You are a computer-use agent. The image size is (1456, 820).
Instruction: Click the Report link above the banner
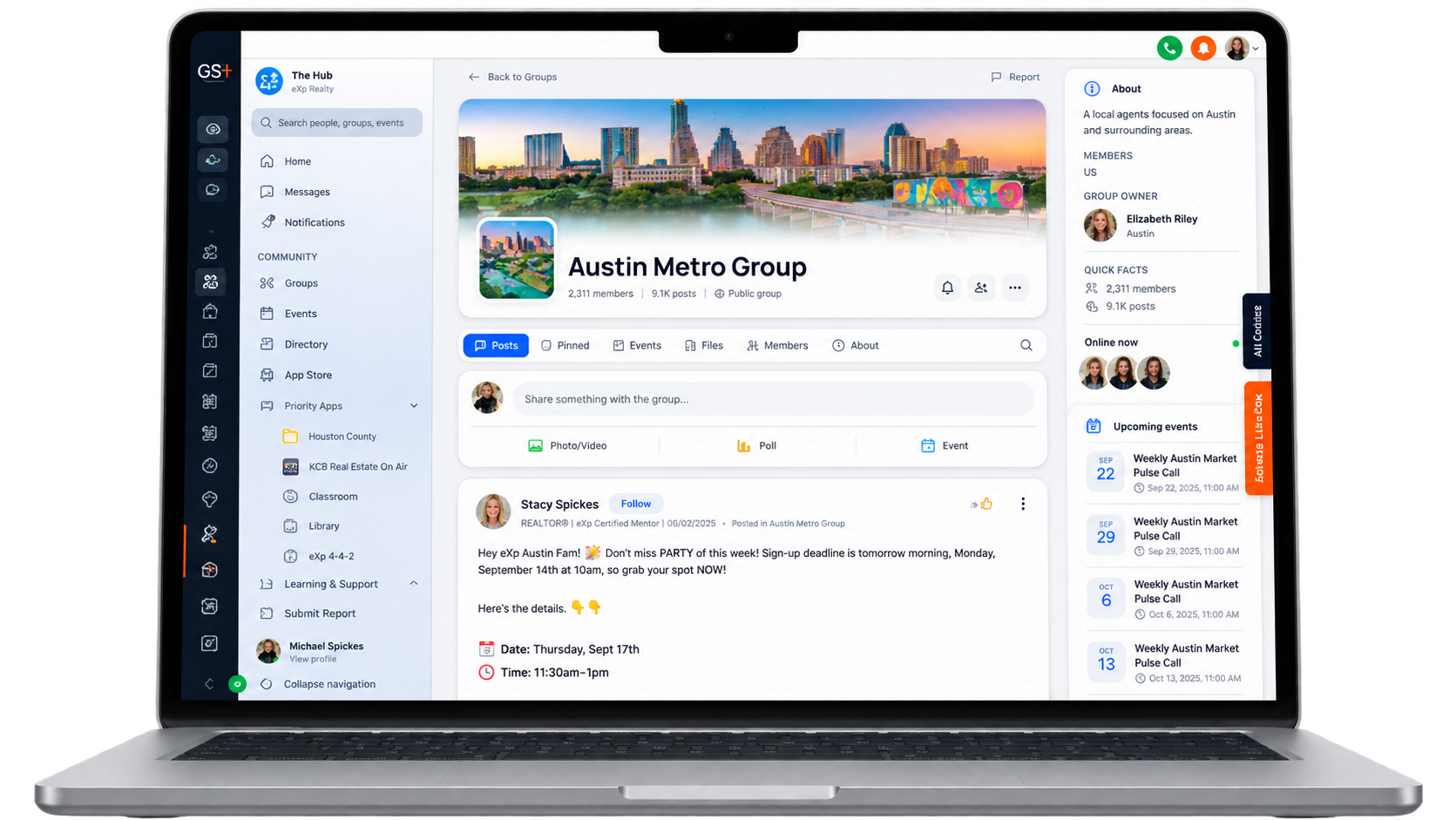[x=1015, y=77]
